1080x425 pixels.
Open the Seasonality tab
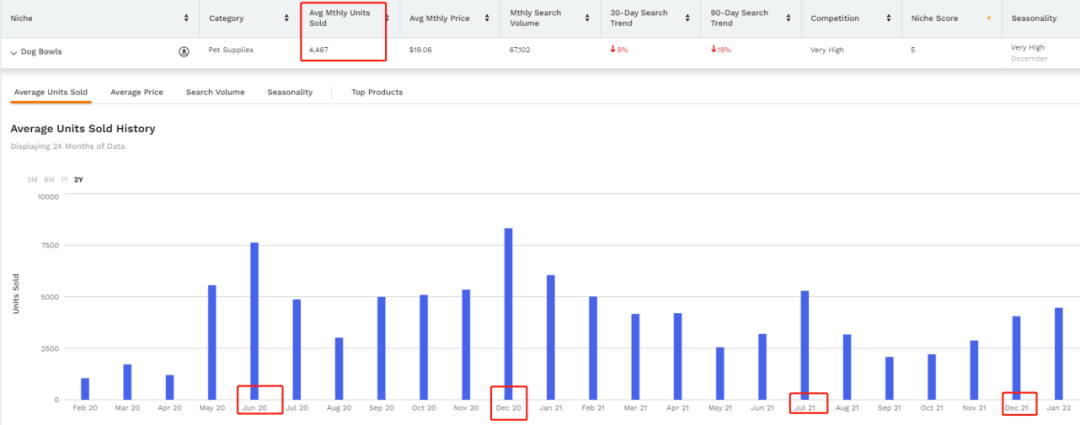290,92
